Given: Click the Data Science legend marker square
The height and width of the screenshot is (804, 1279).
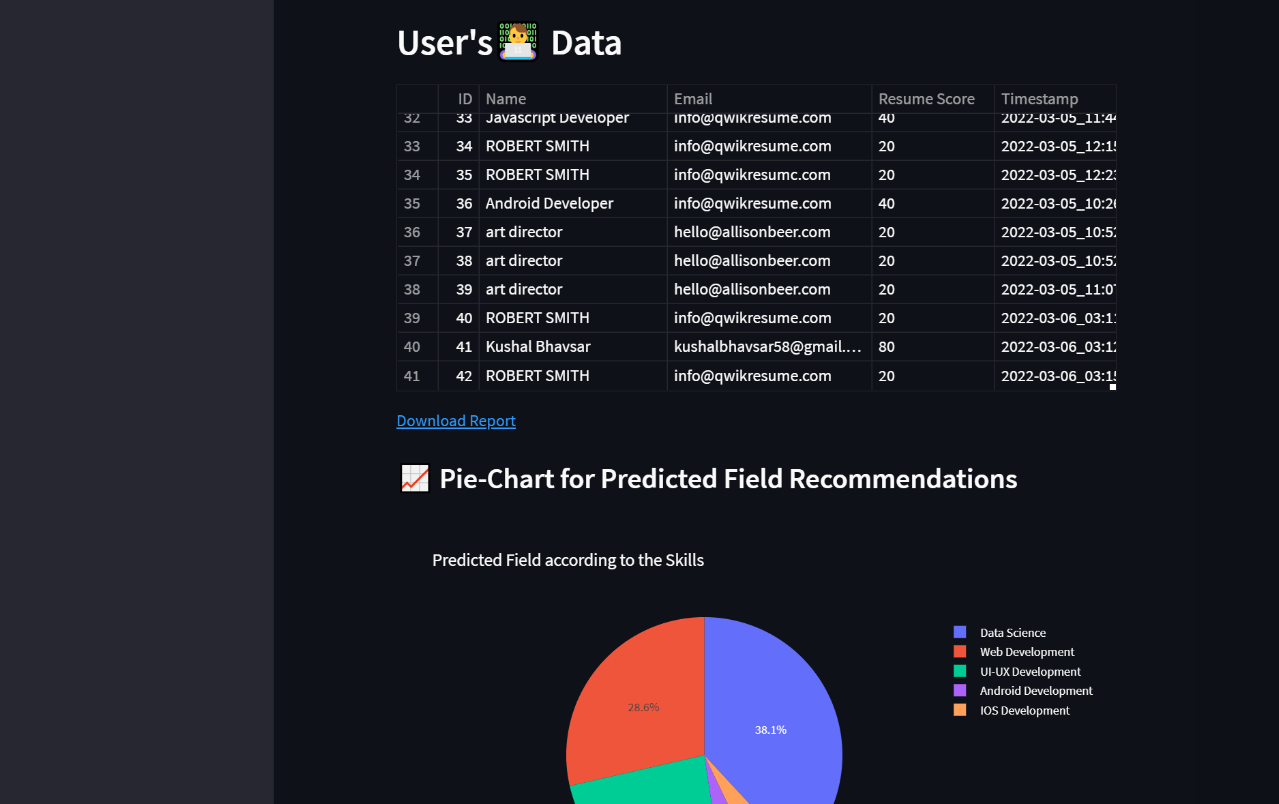Looking at the screenshot, I should [x=959, y=631].
